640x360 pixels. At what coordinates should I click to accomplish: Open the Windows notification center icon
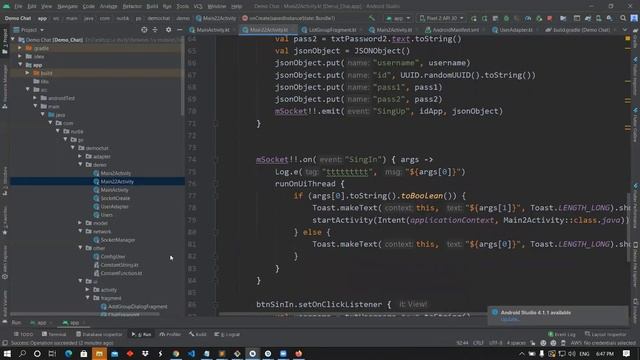coord(627,353)
